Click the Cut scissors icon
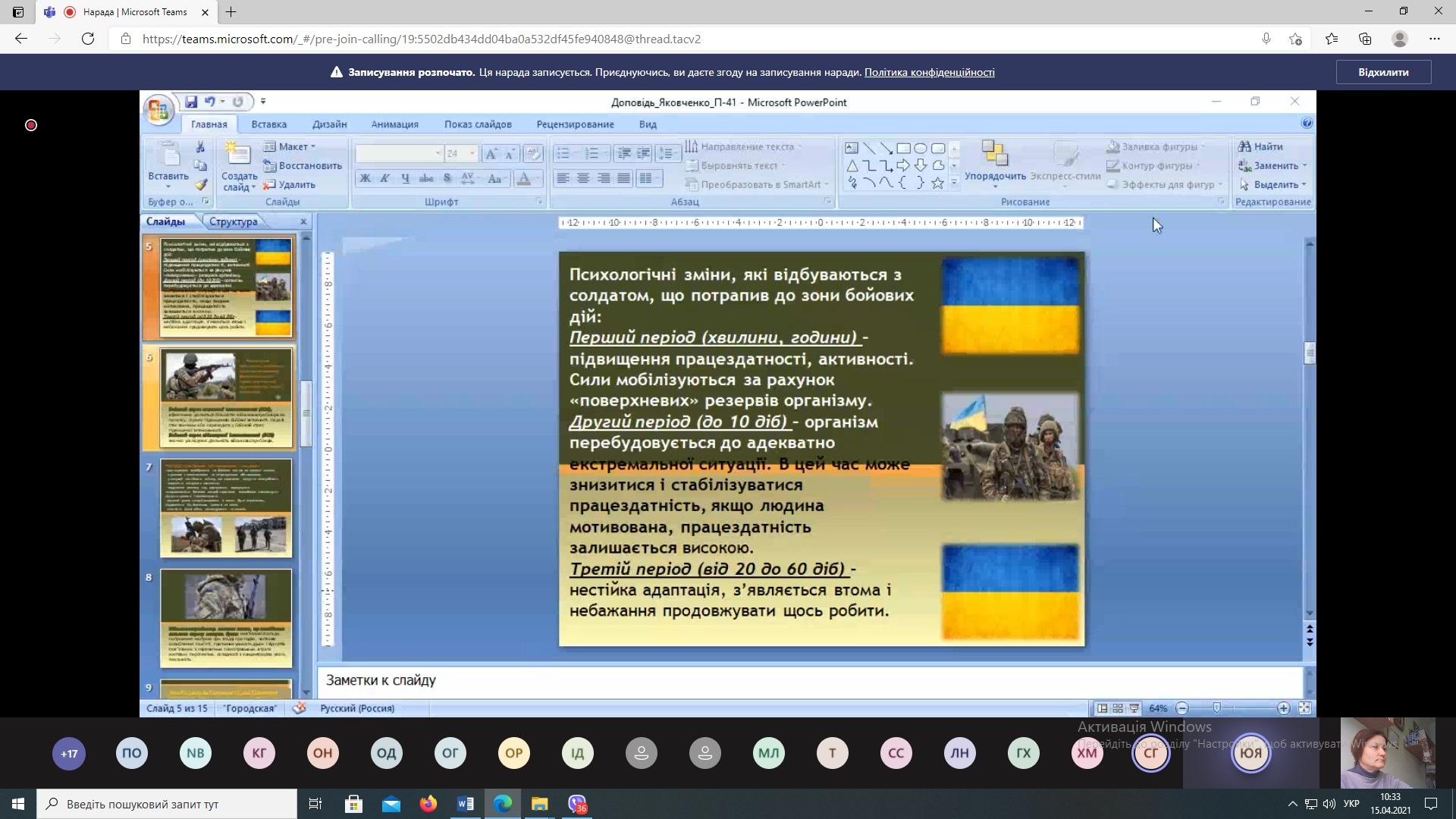 (200, 147)
